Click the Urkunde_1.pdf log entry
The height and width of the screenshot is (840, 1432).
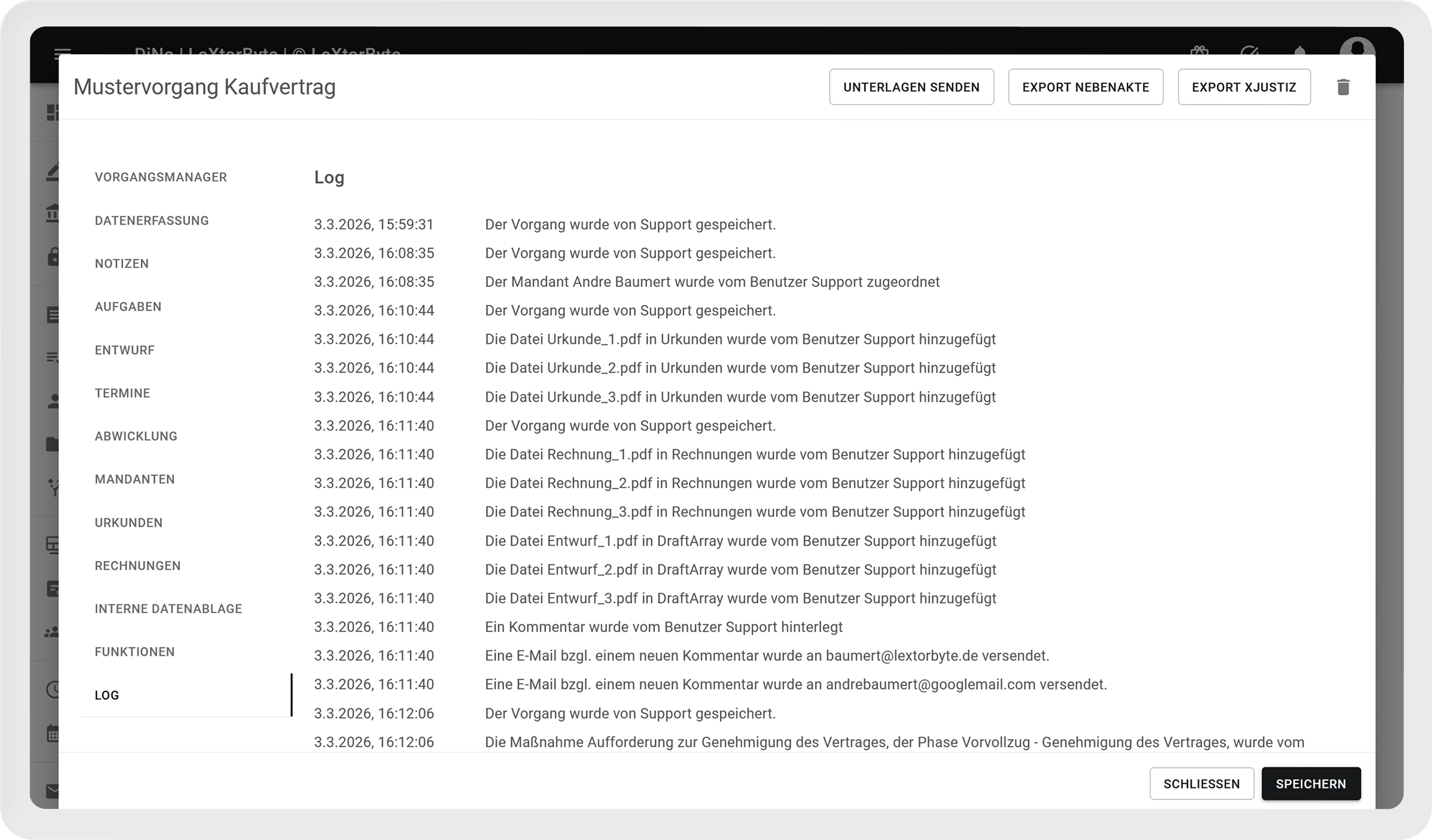click(x=740, y=339)
